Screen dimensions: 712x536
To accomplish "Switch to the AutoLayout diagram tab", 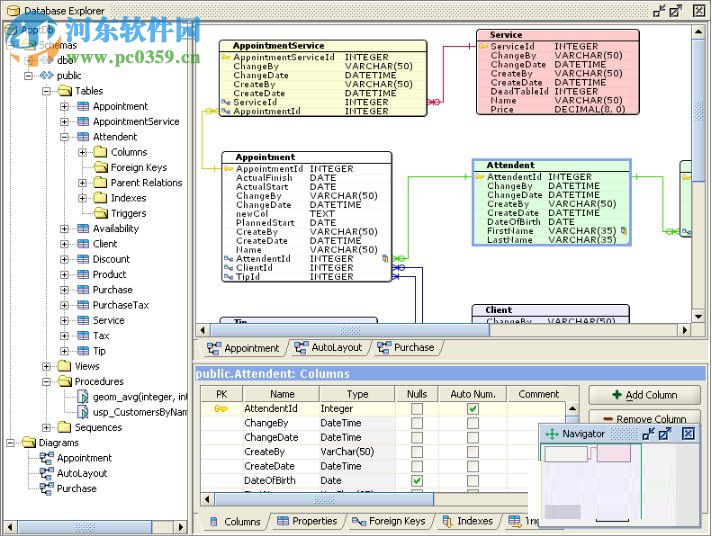I will [329, 348].
